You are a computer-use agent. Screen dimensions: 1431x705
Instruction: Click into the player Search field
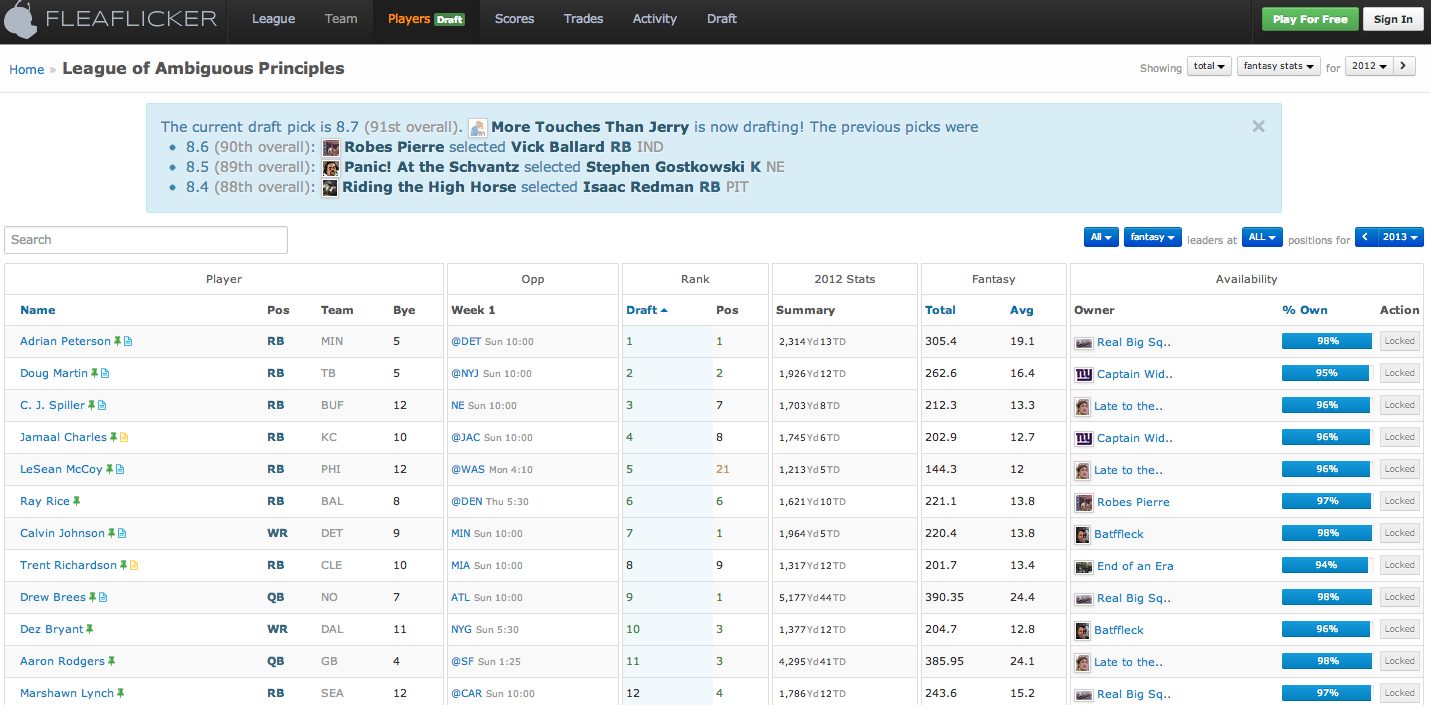click(146, 240)
